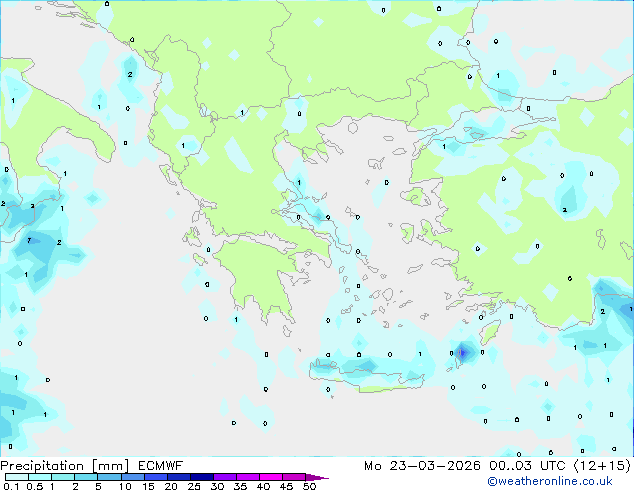
Task: Click the 10–15 mm legend swatch
Action: click(133, 477)
